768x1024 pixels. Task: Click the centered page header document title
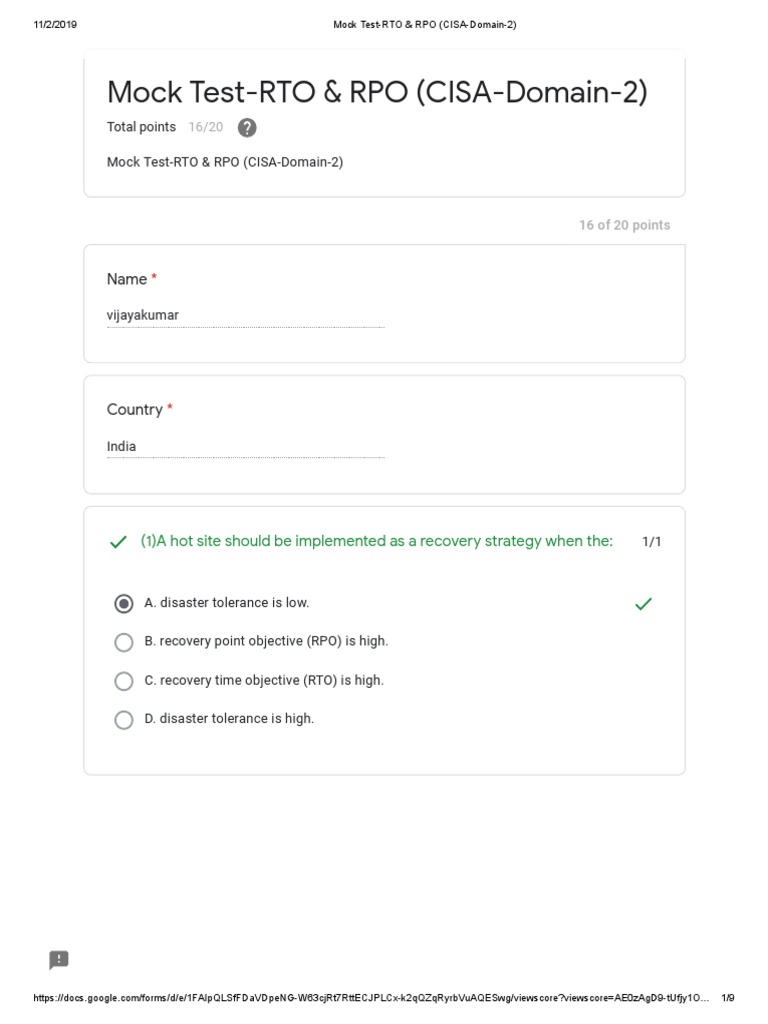[424, 25]
